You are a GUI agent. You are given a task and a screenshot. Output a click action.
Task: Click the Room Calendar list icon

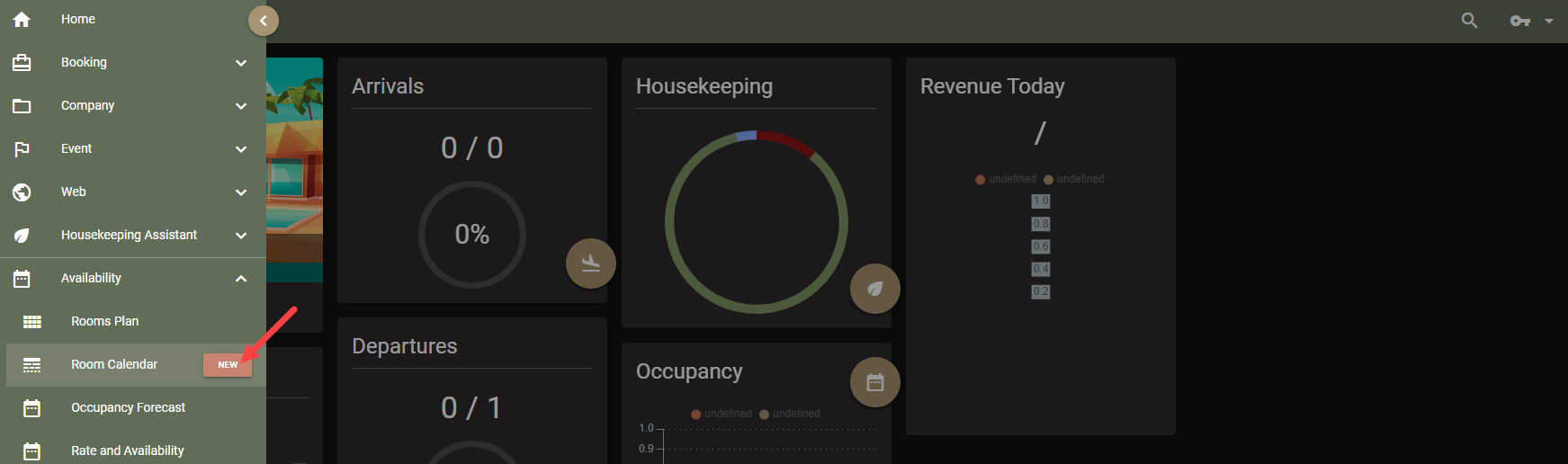32,364
